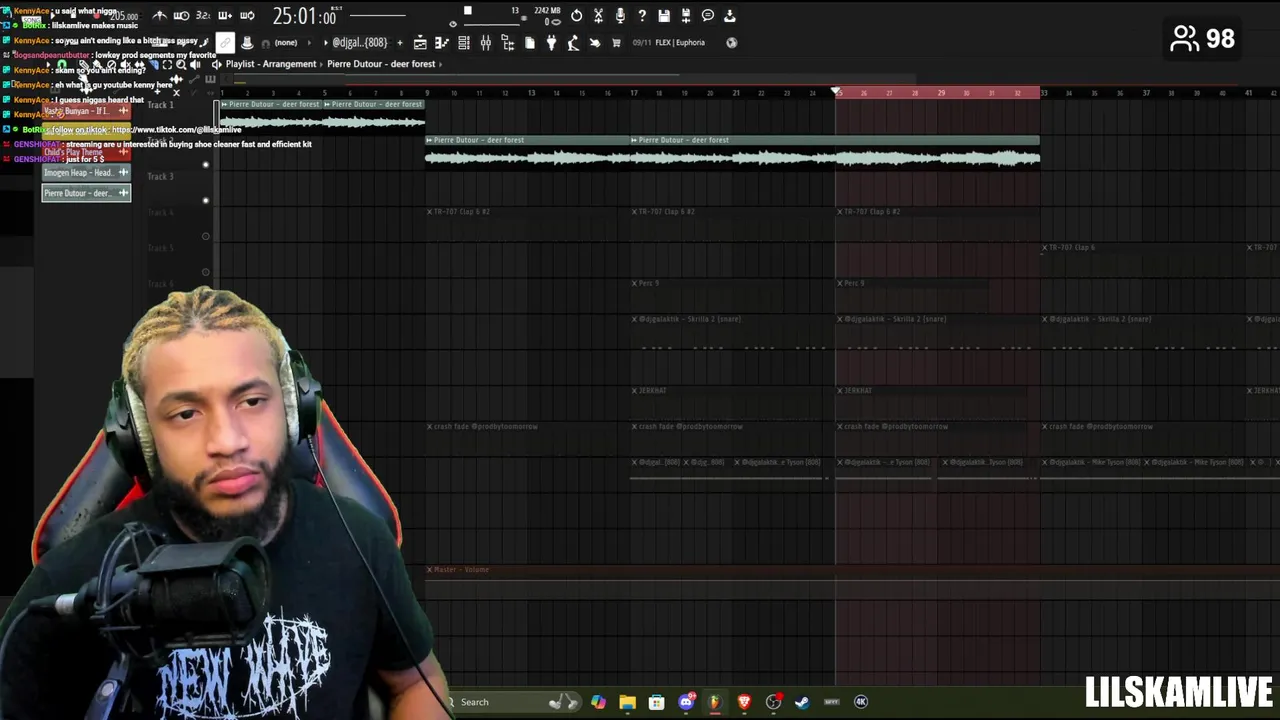Select Child's Play Theme clip in picker

pyautogui.click(x=86, y=152)
